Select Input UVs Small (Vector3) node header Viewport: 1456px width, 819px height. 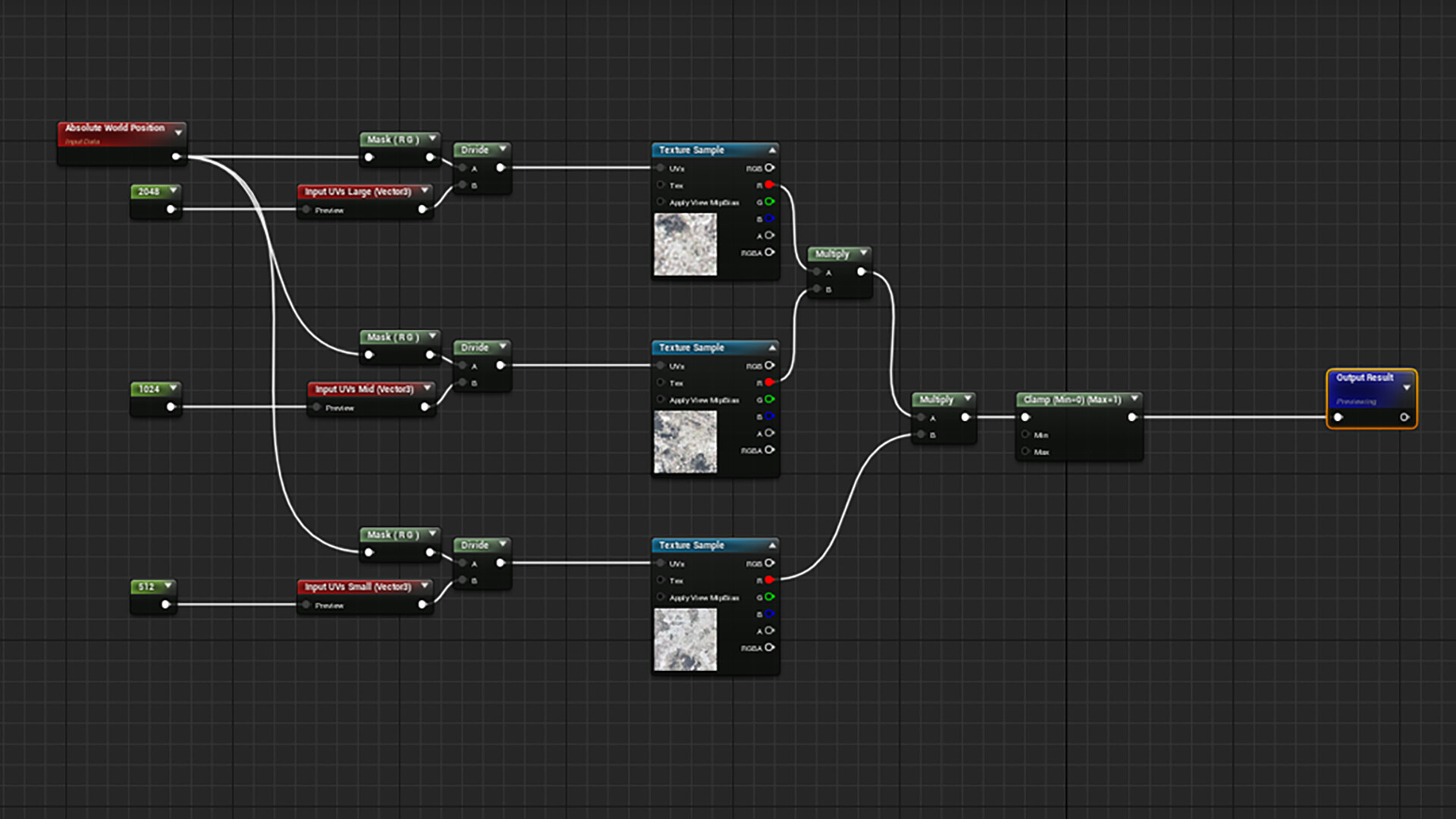357,587
